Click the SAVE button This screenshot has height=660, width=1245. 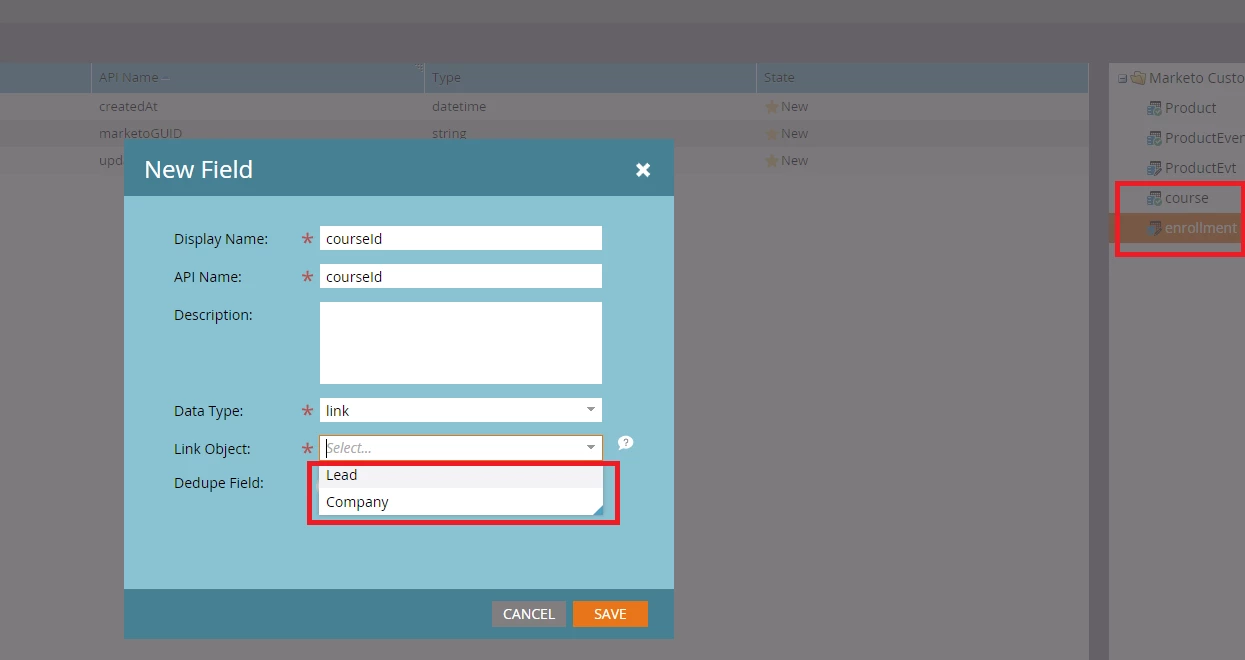point(610,614)
